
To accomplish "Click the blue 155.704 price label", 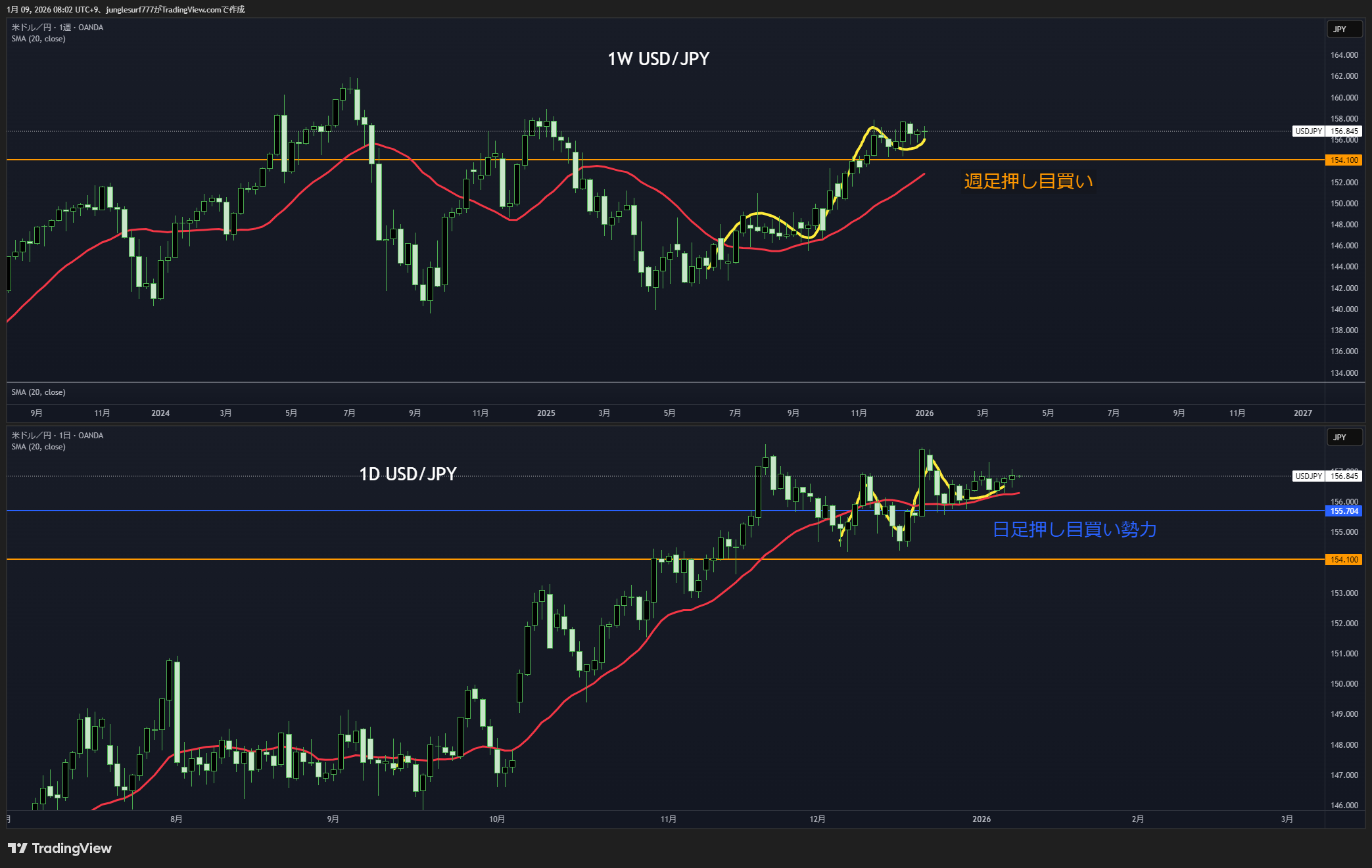I will pyautogui.click(x=1344, y=511).
